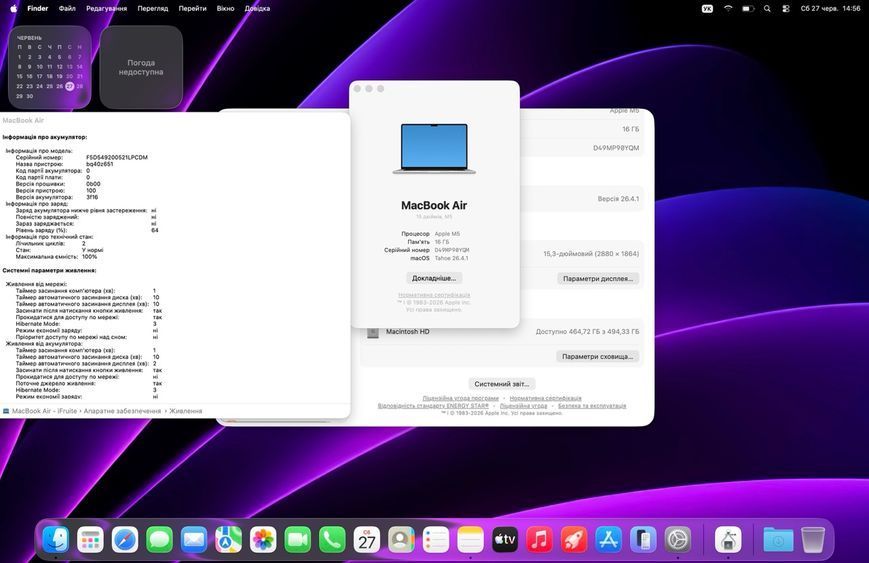The width and height of the screenshot is (869, 563).
Task: Open the red rocket app icon
Action: [574, 539]
